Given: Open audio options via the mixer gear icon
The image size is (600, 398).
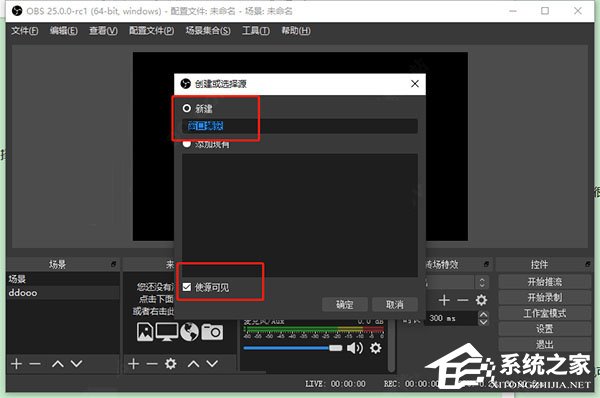Looking at the screenshot, I should click(376, 348).
